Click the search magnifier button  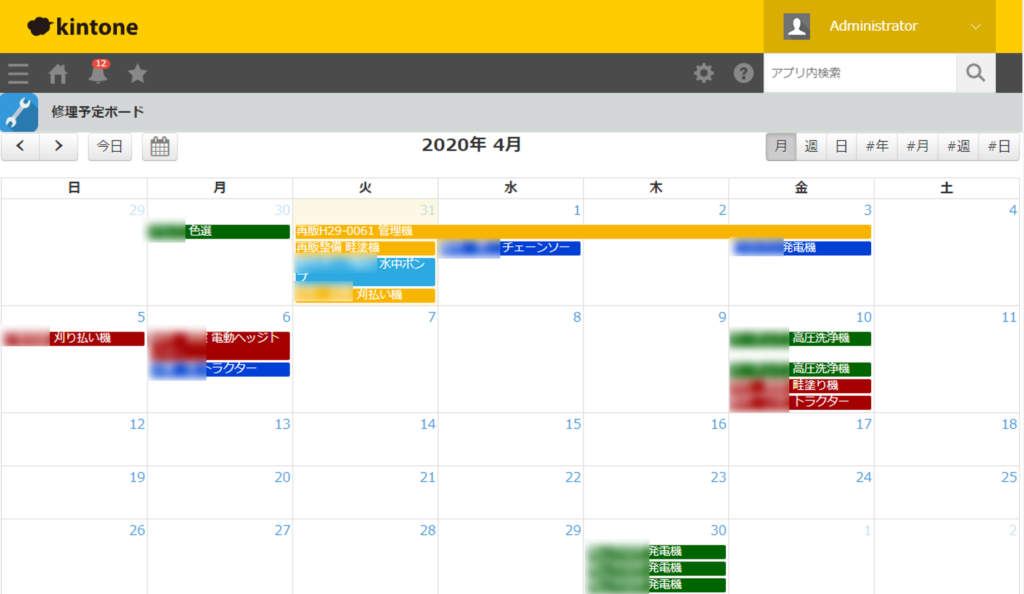(976, 72)
